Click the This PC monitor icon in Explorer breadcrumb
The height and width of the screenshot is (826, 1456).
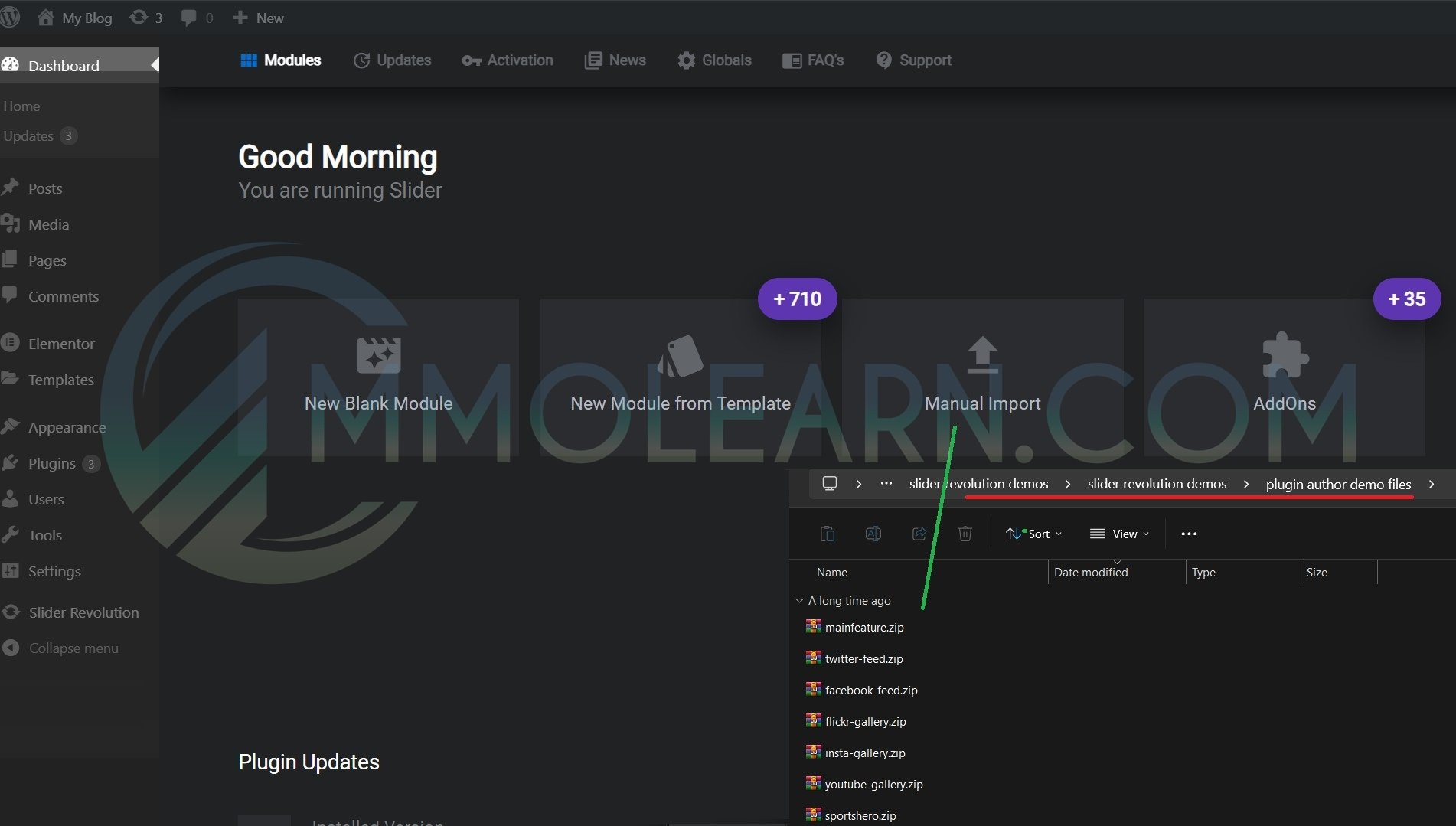(829, 483)
